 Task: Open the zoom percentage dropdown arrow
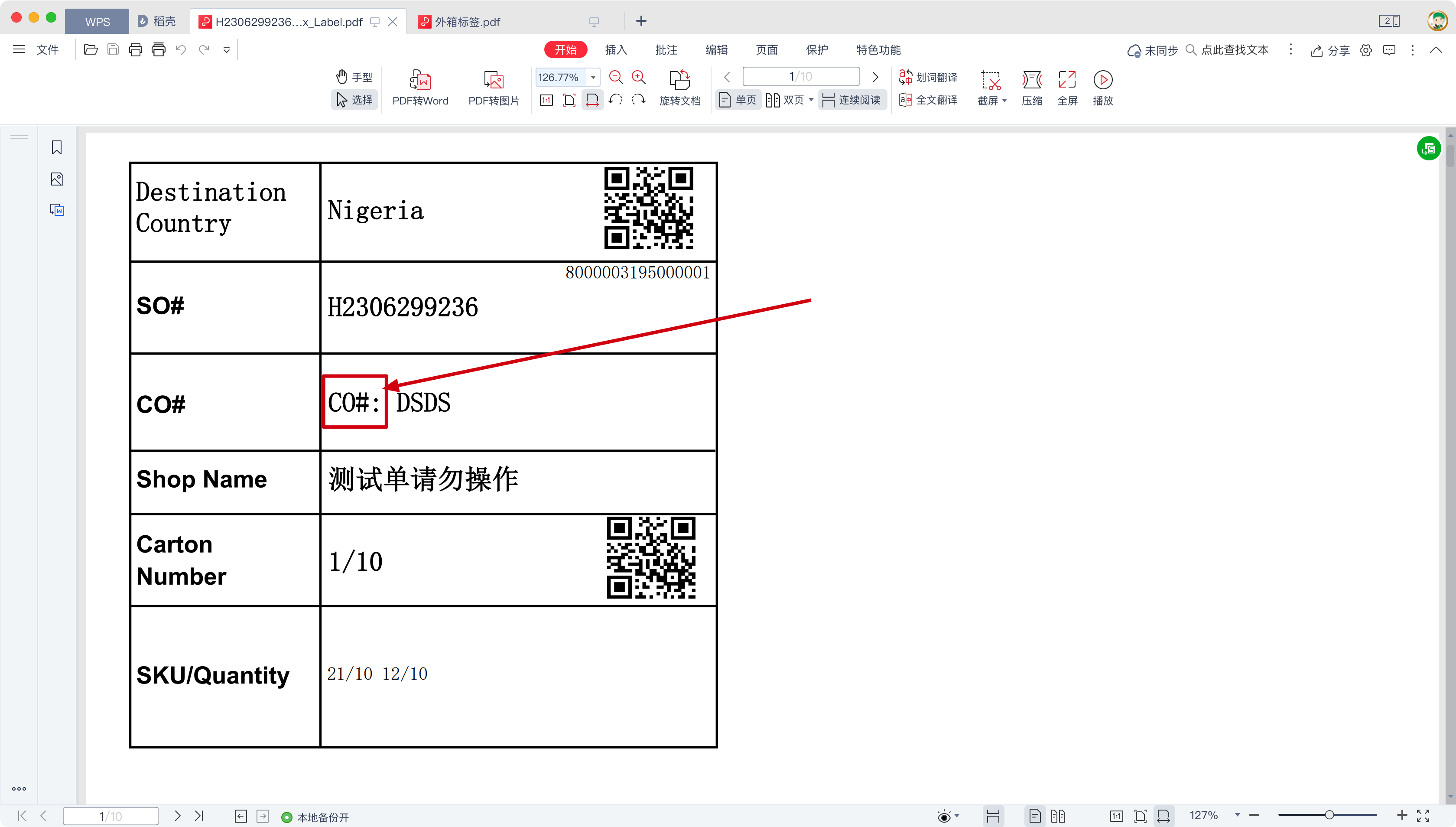(593, 77)
